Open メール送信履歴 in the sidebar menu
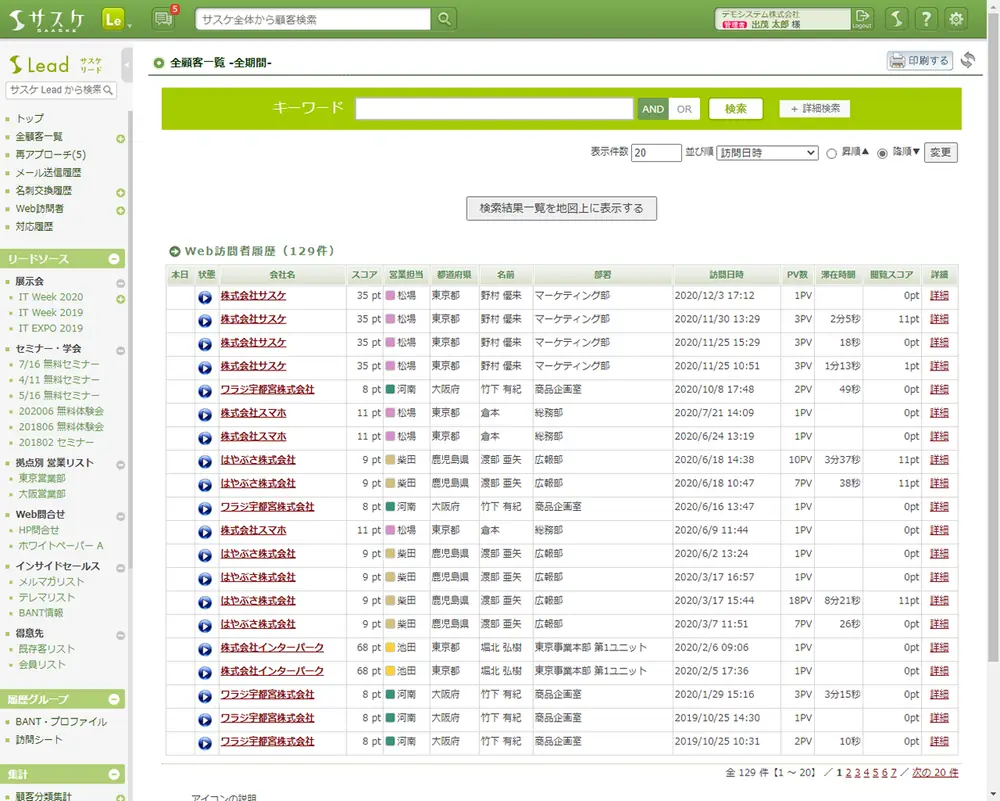 (x=48, y=173)
